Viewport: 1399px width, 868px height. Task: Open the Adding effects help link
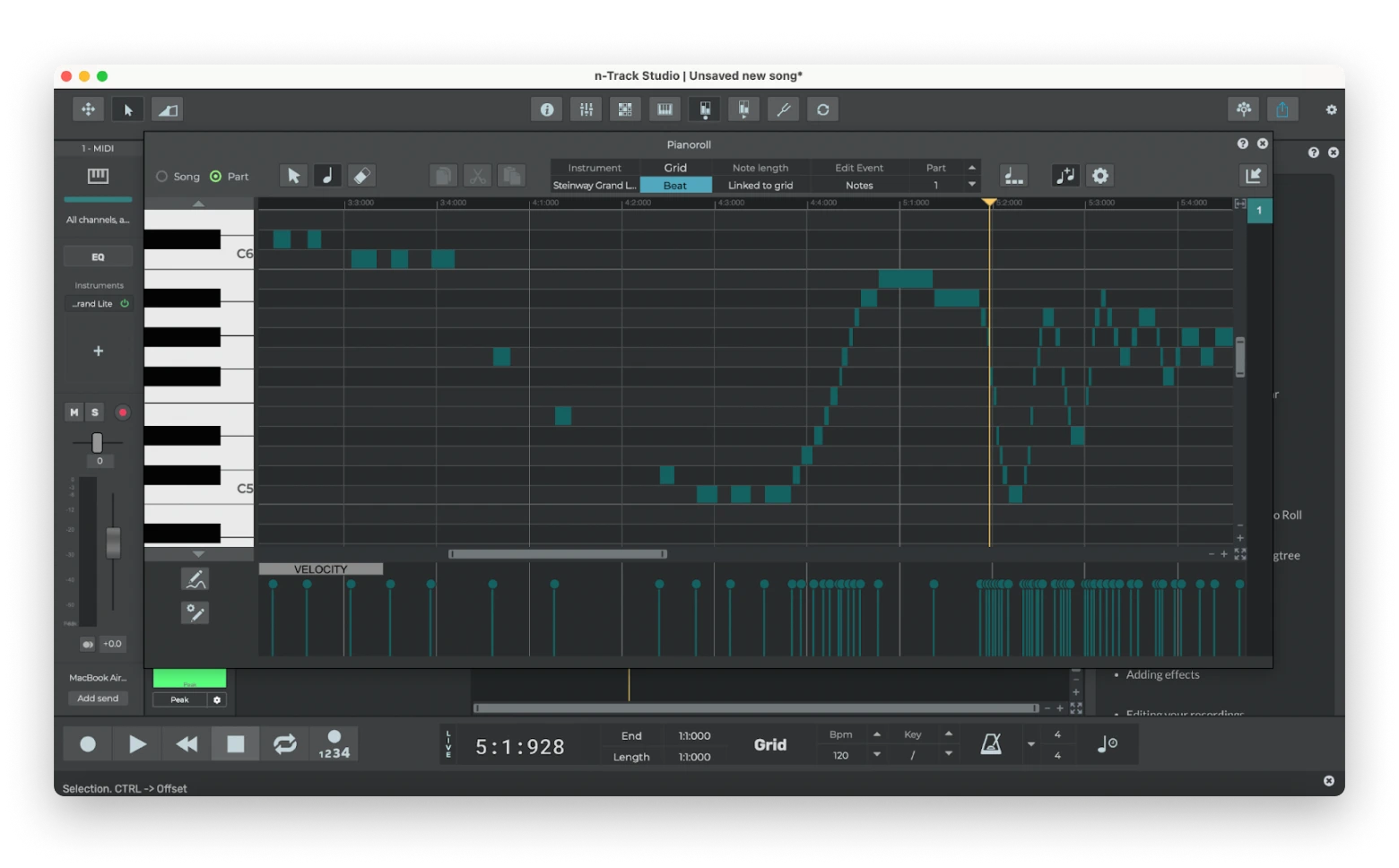point(1162,675)
